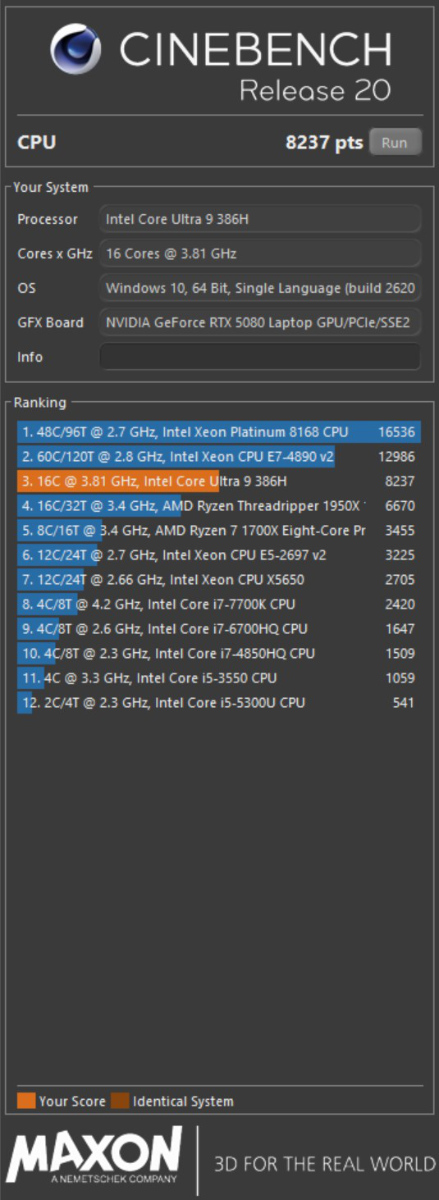The height and width of the screenshot is (1200, 439).
Task: Select ranking row Xeon CPU E5-2697 v2
Action: [x=219, y=555]
